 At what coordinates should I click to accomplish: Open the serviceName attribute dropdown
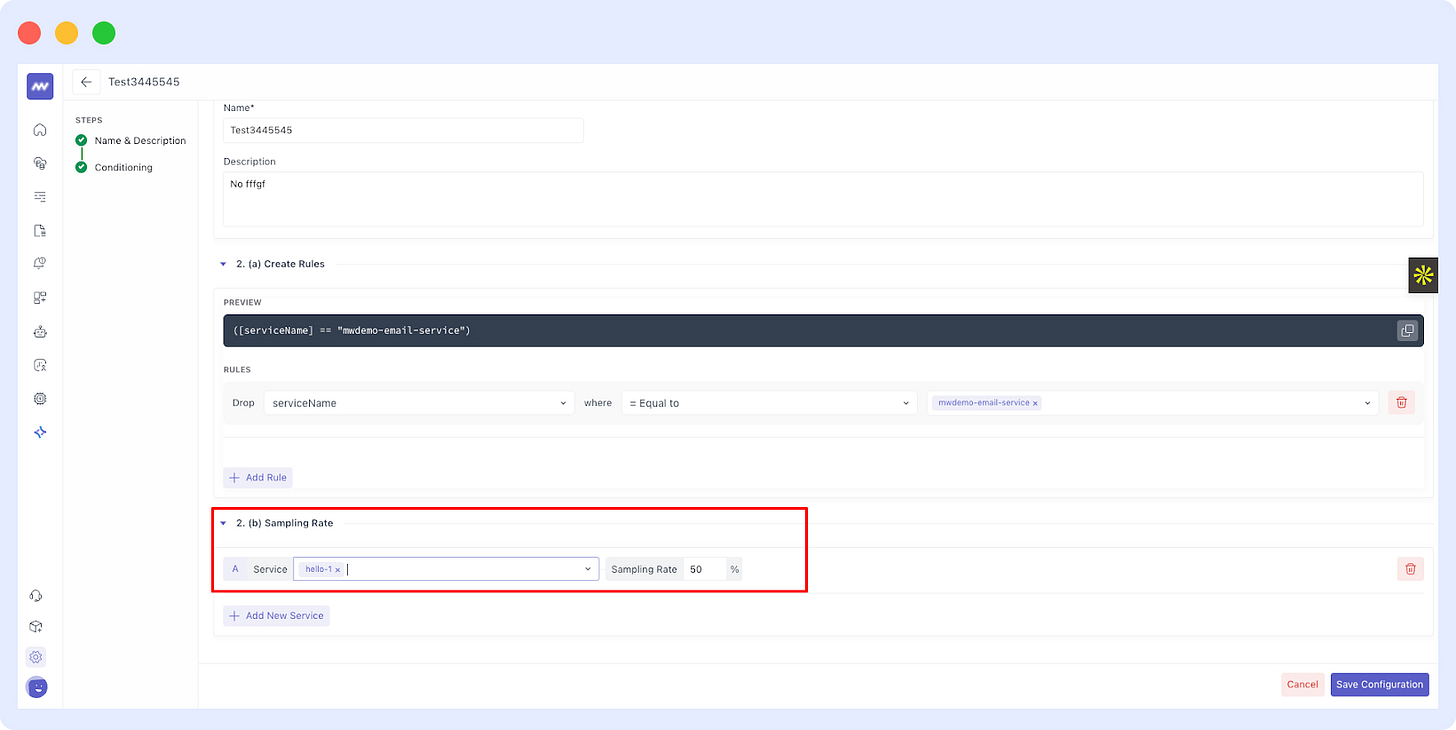coord(420,403)
